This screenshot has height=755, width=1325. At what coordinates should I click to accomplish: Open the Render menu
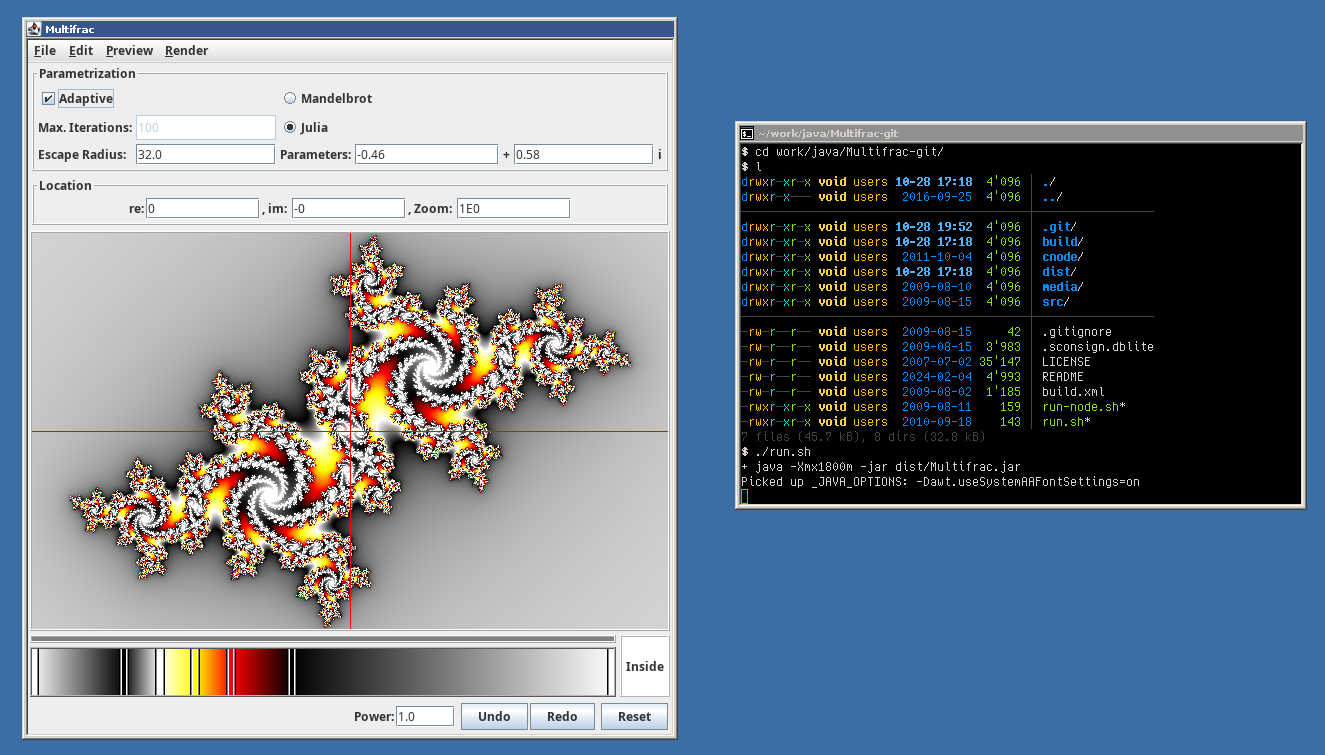[186, 51]
